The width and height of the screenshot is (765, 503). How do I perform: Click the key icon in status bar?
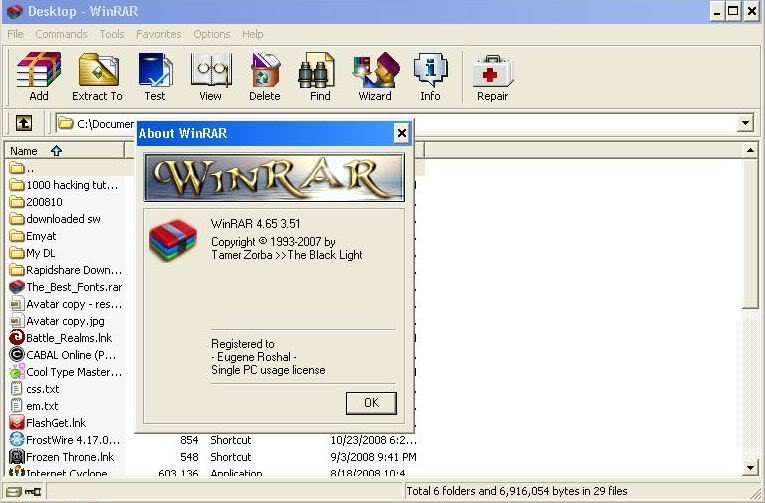(x=33, y=491)
